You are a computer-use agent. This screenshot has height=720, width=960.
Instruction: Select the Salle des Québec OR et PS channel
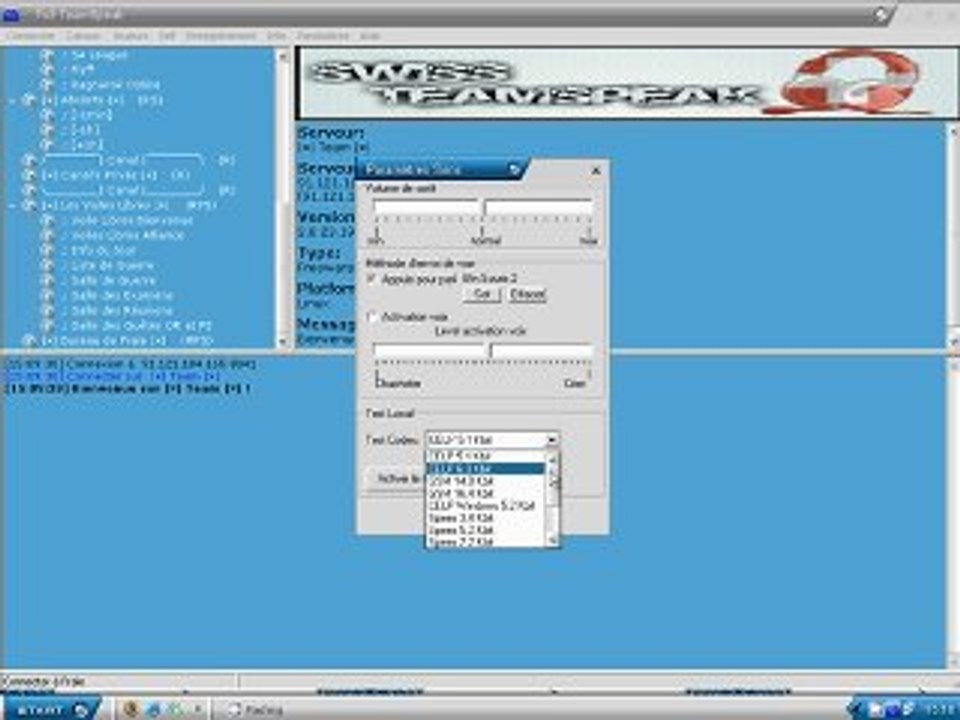point(141,326)
